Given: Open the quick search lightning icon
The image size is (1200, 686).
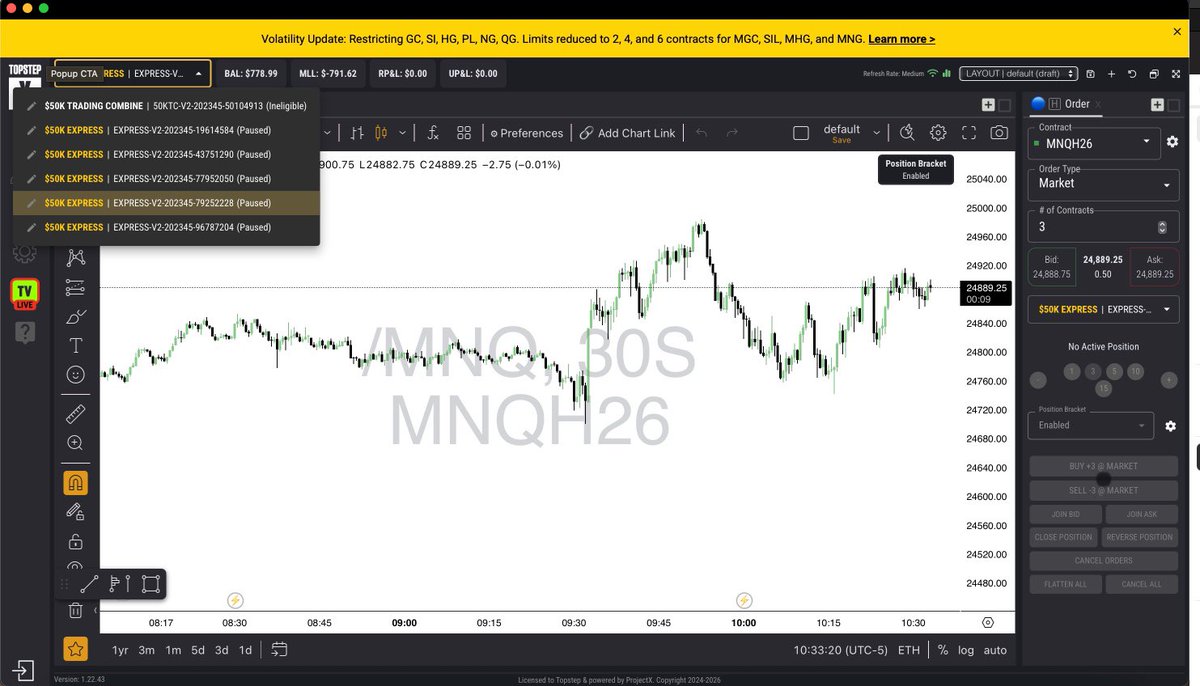Looking at the screenshot, I should [x=907, y=133].
